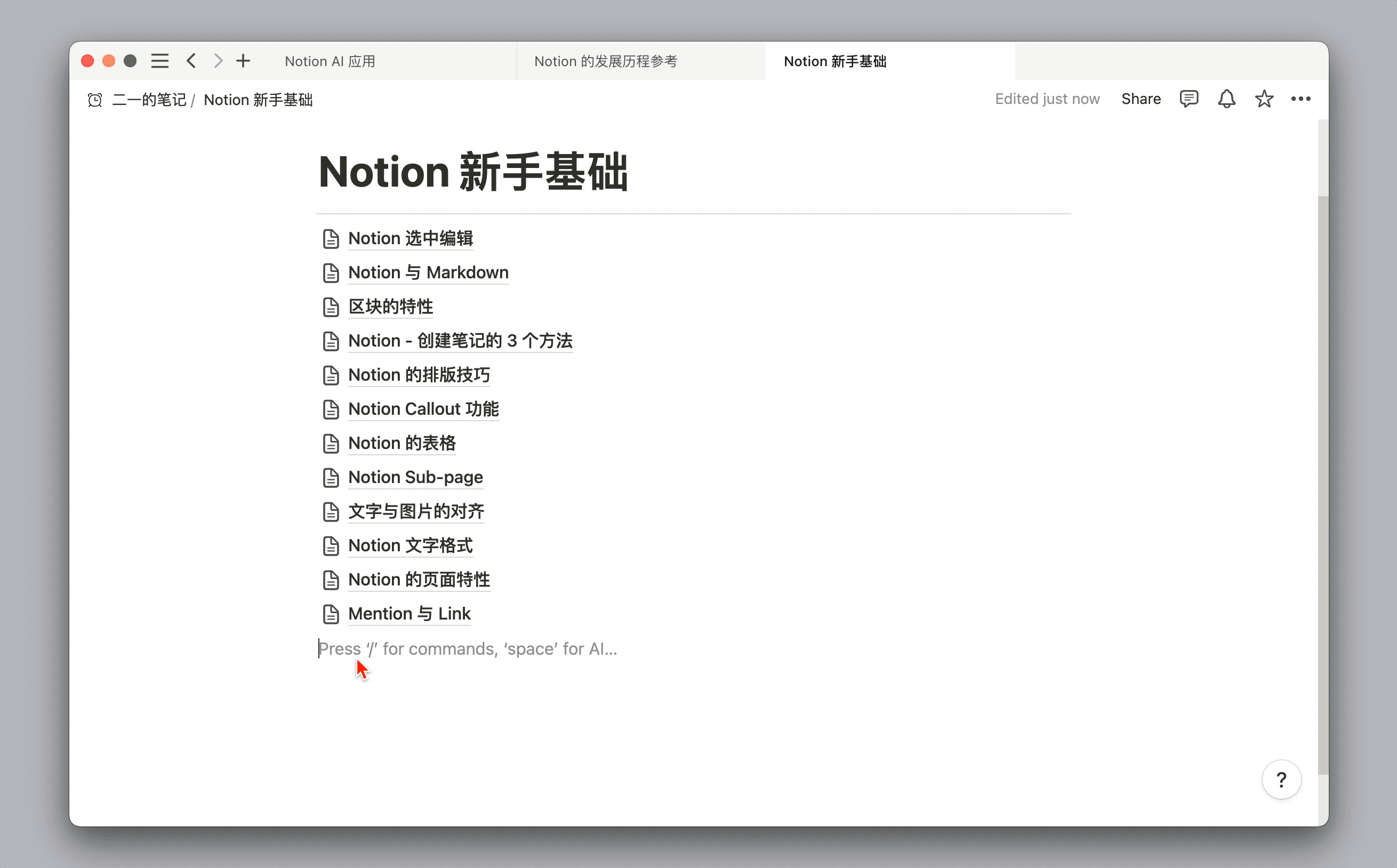
Task: Click the alarm clock workspace icon
Action: click(x=95, y=100)
